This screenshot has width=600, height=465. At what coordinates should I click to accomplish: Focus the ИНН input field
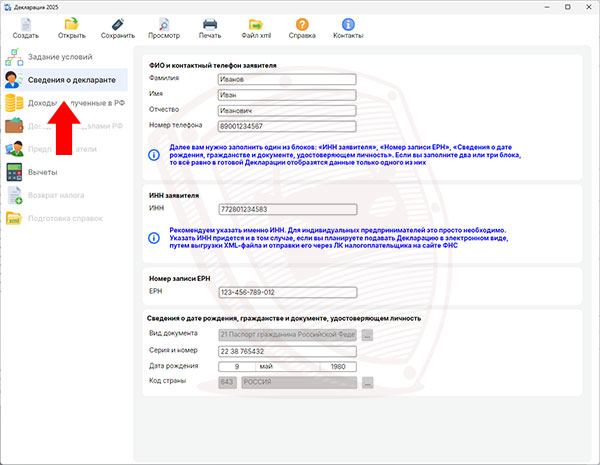286,210
